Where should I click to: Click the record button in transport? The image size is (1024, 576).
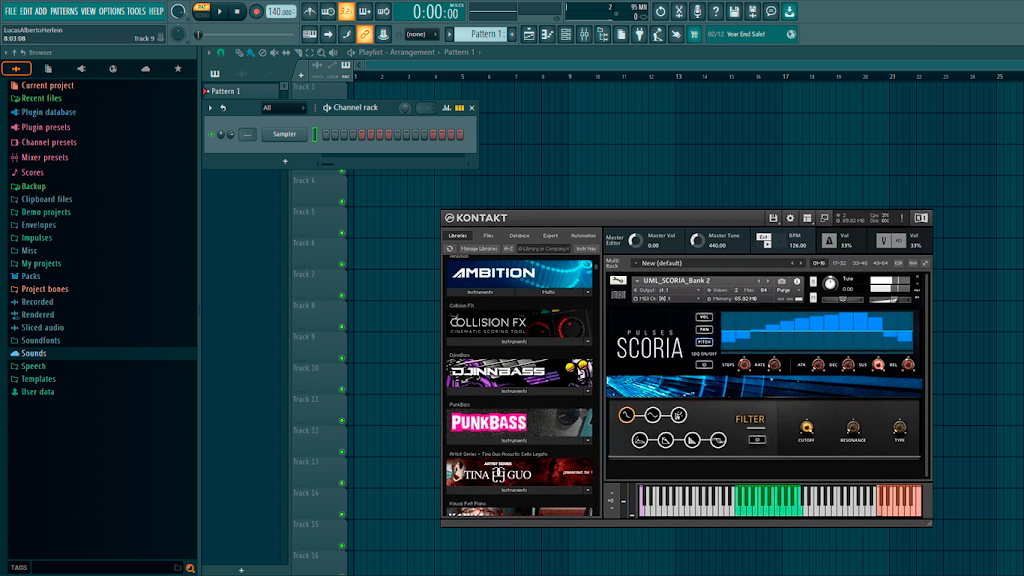pyautogui.click(x=256, y=12)
